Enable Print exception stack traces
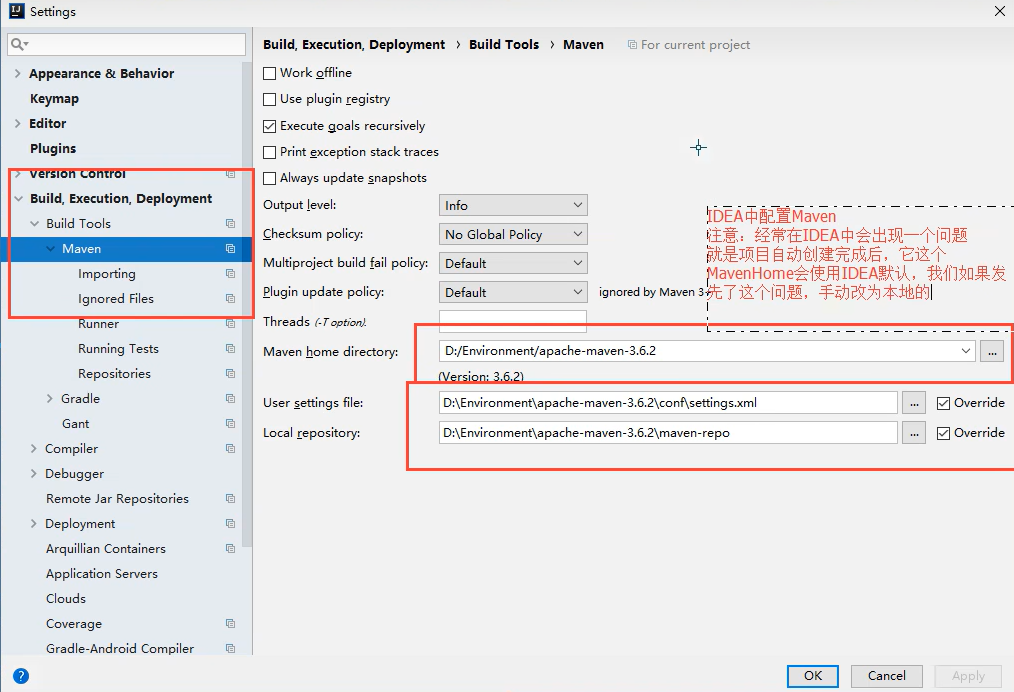1014x692 pixels. pyautogui.click(x=270, y=152)
